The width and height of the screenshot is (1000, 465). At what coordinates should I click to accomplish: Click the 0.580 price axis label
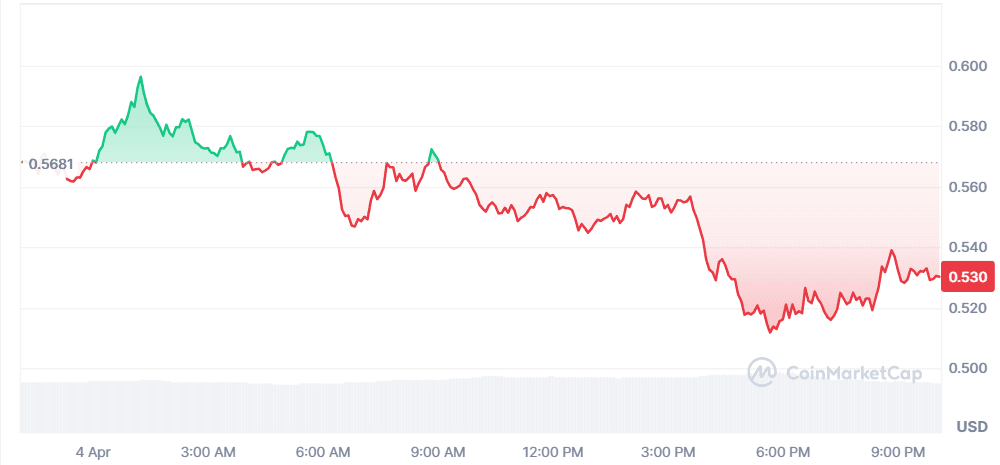click(967, 127)
